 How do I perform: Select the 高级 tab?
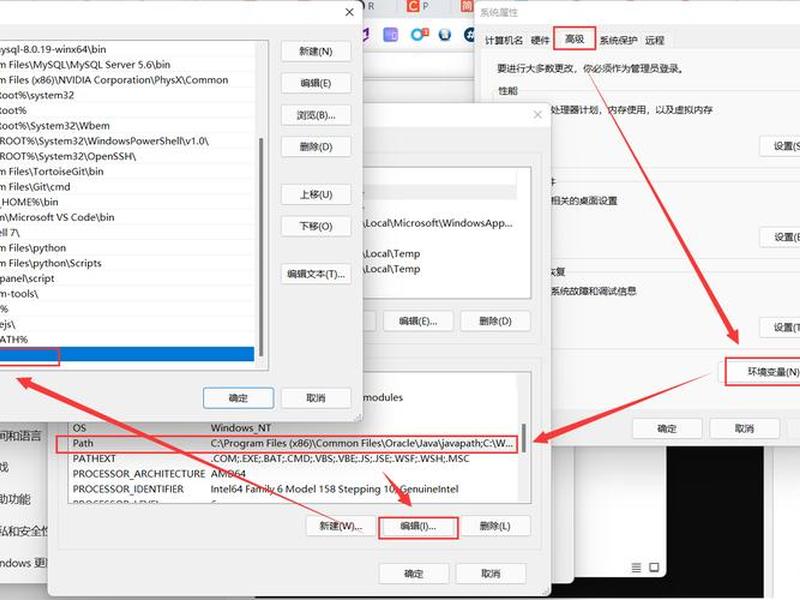point(574,39)
